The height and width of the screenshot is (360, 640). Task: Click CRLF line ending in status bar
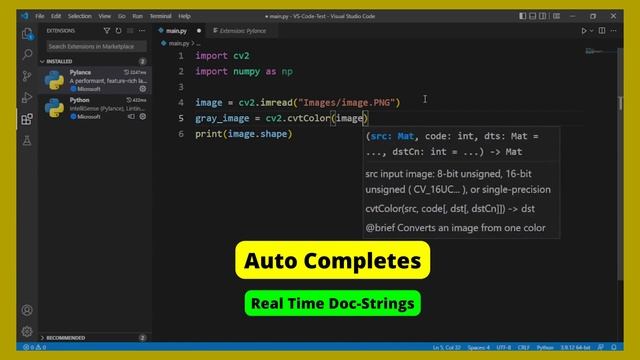pos(523,347)
